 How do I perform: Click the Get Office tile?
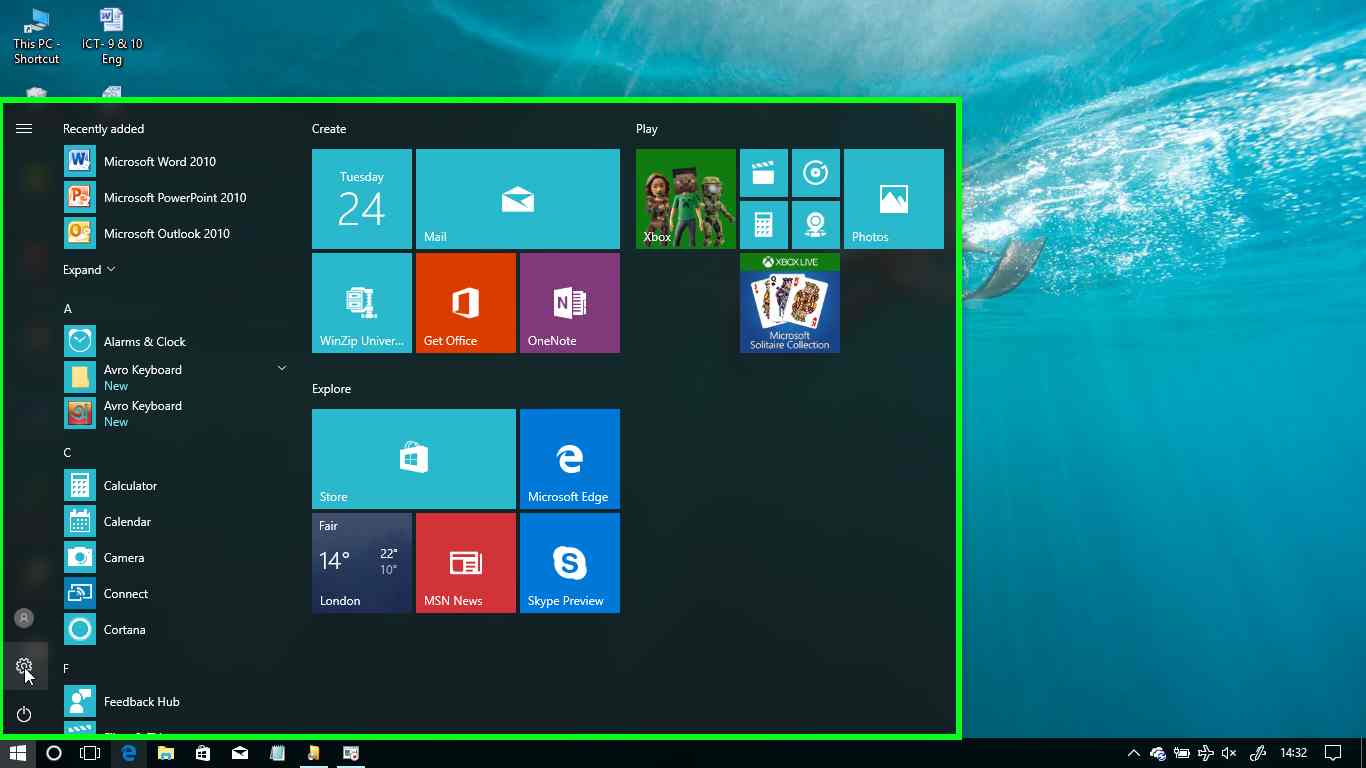(466, 303)
